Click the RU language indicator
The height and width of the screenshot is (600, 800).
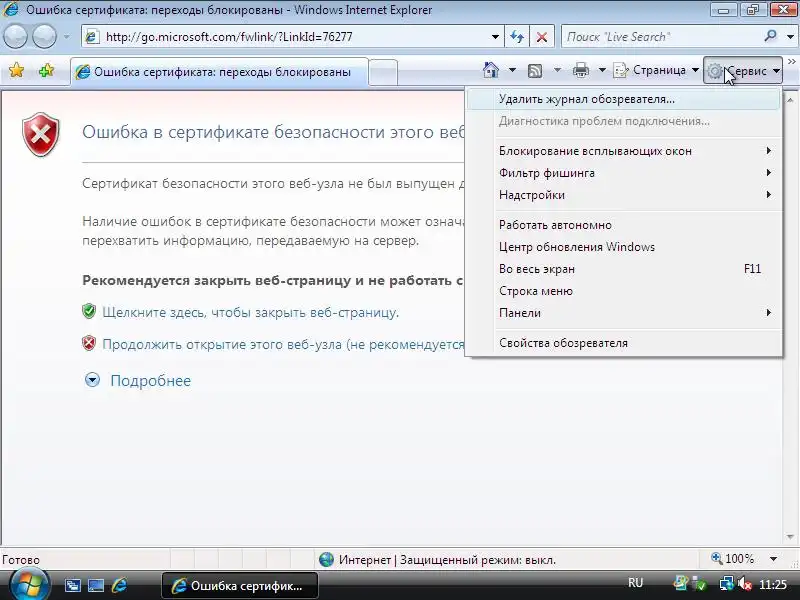(635, 583)
